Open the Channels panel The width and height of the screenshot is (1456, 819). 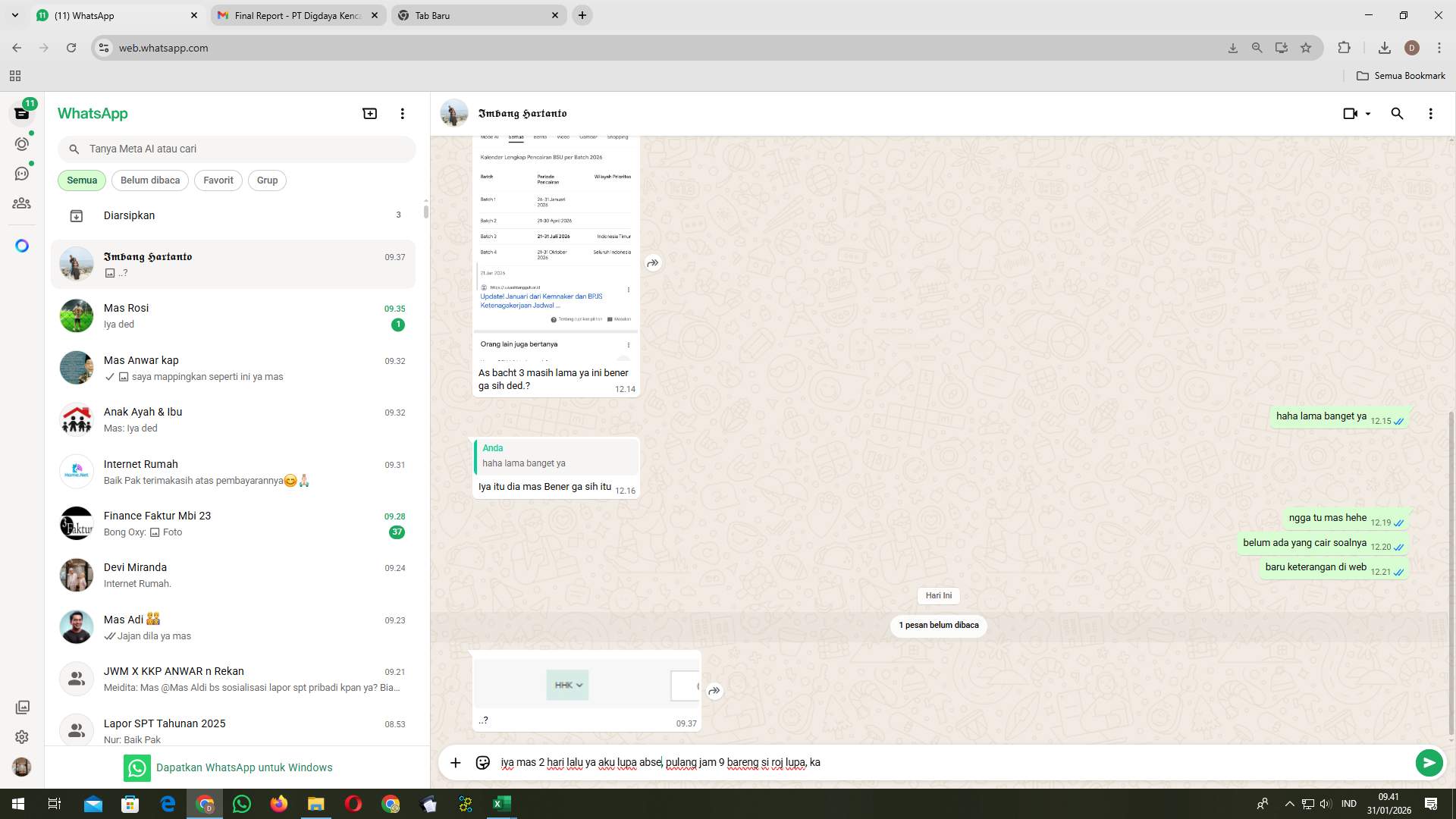click(22, 173)
